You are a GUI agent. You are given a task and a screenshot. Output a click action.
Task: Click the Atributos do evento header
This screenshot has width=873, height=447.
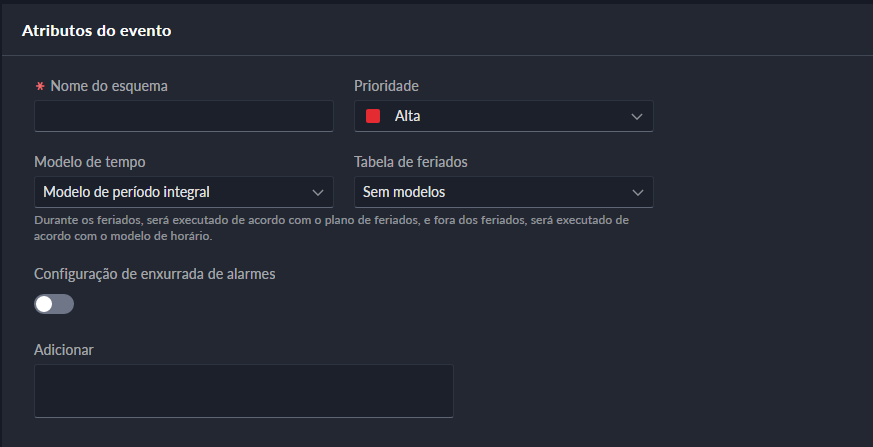(x=97, y=31)
